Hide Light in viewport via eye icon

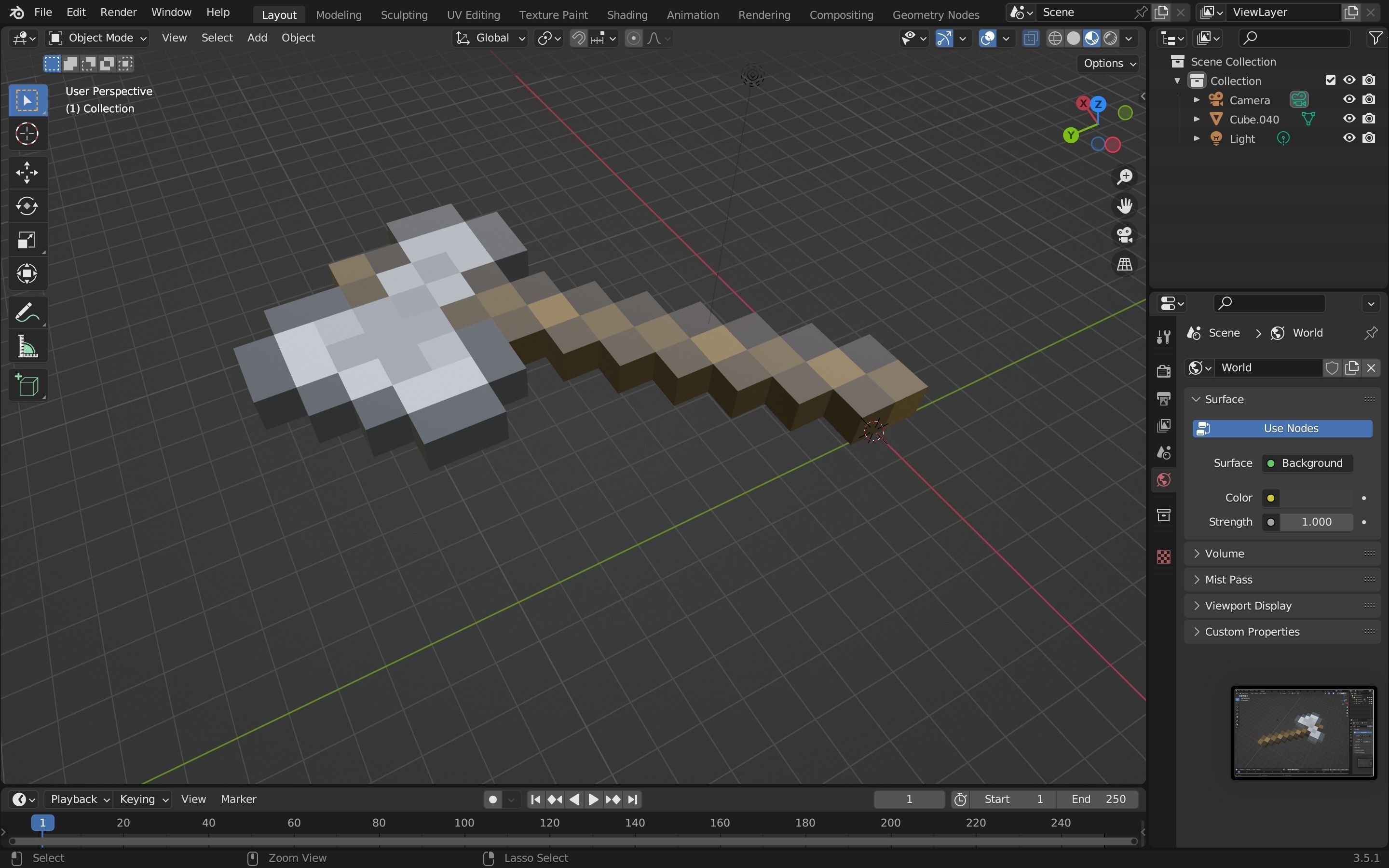click(x=1349, y=138)
